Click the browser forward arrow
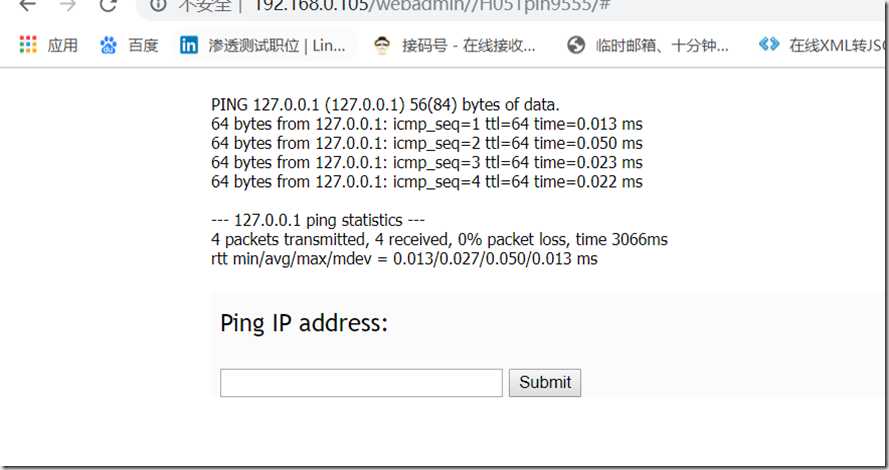889x470 pixels. (68, 5)
